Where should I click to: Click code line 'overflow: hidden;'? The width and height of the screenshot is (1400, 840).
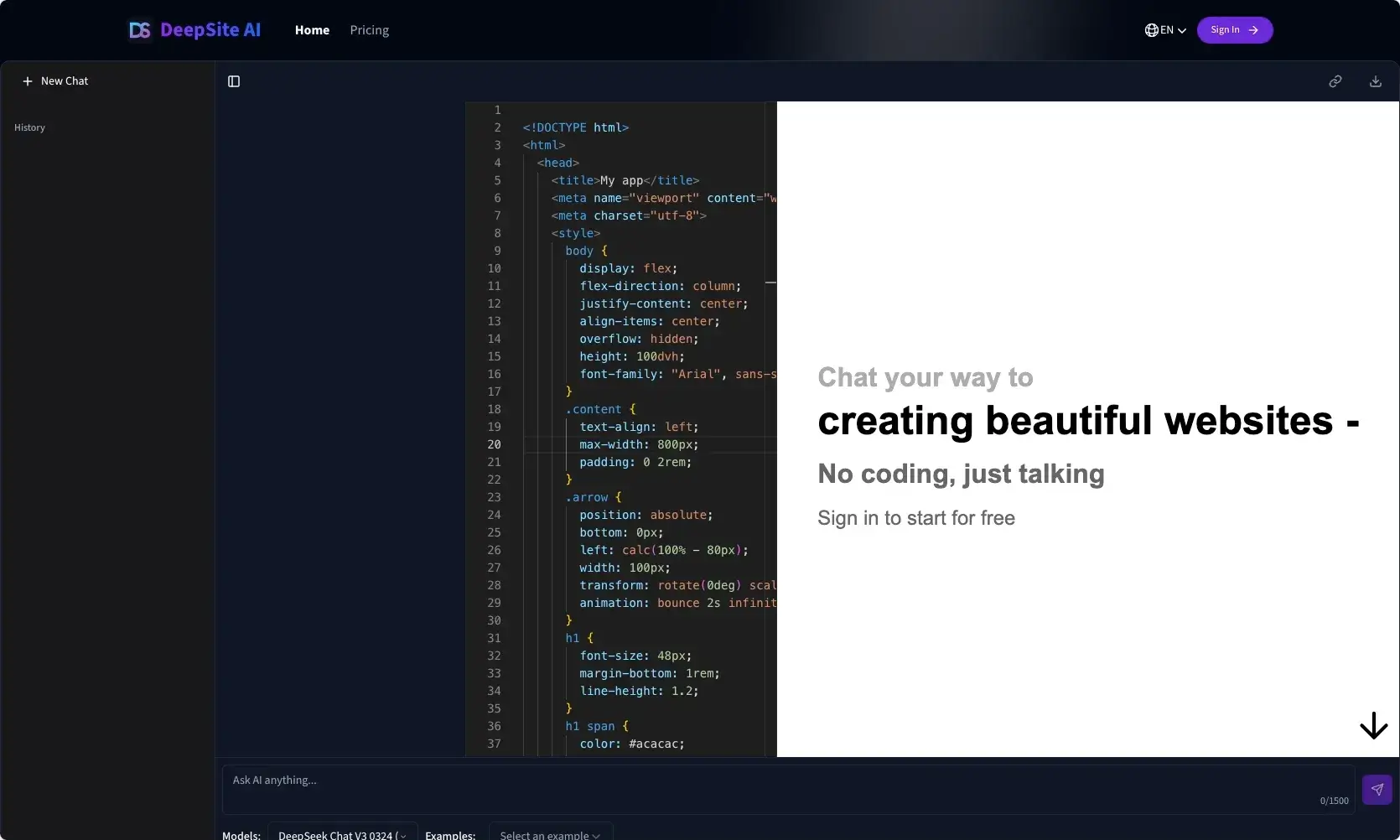coord(639,339)
